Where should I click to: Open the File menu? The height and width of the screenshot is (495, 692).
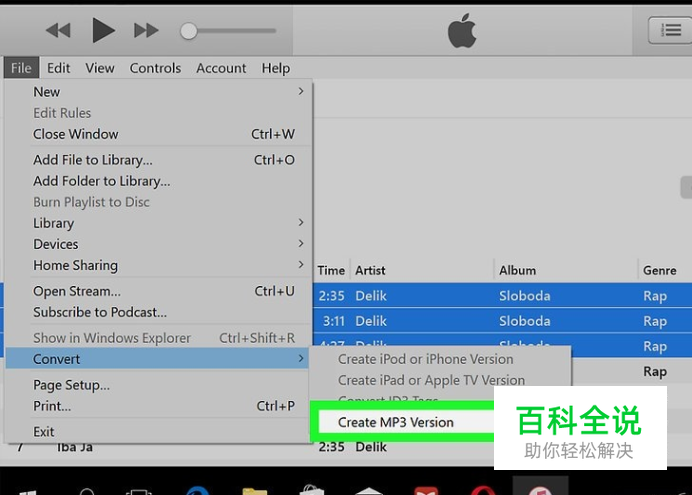21,68
